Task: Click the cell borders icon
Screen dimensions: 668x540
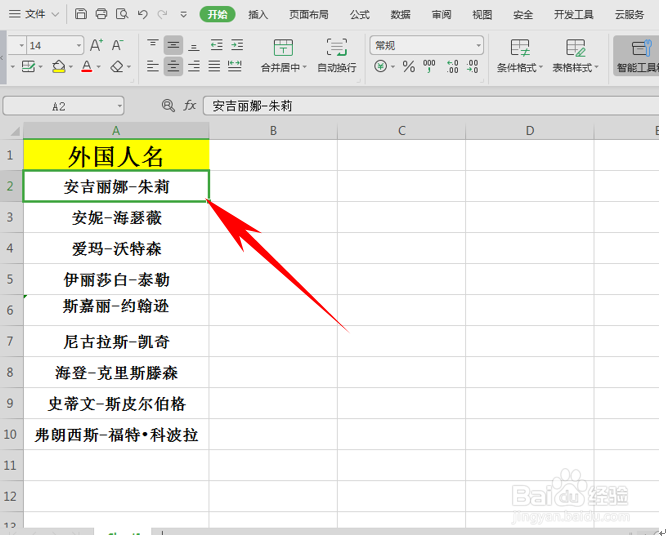Action: pyautogui.click(x=28, y=66)
